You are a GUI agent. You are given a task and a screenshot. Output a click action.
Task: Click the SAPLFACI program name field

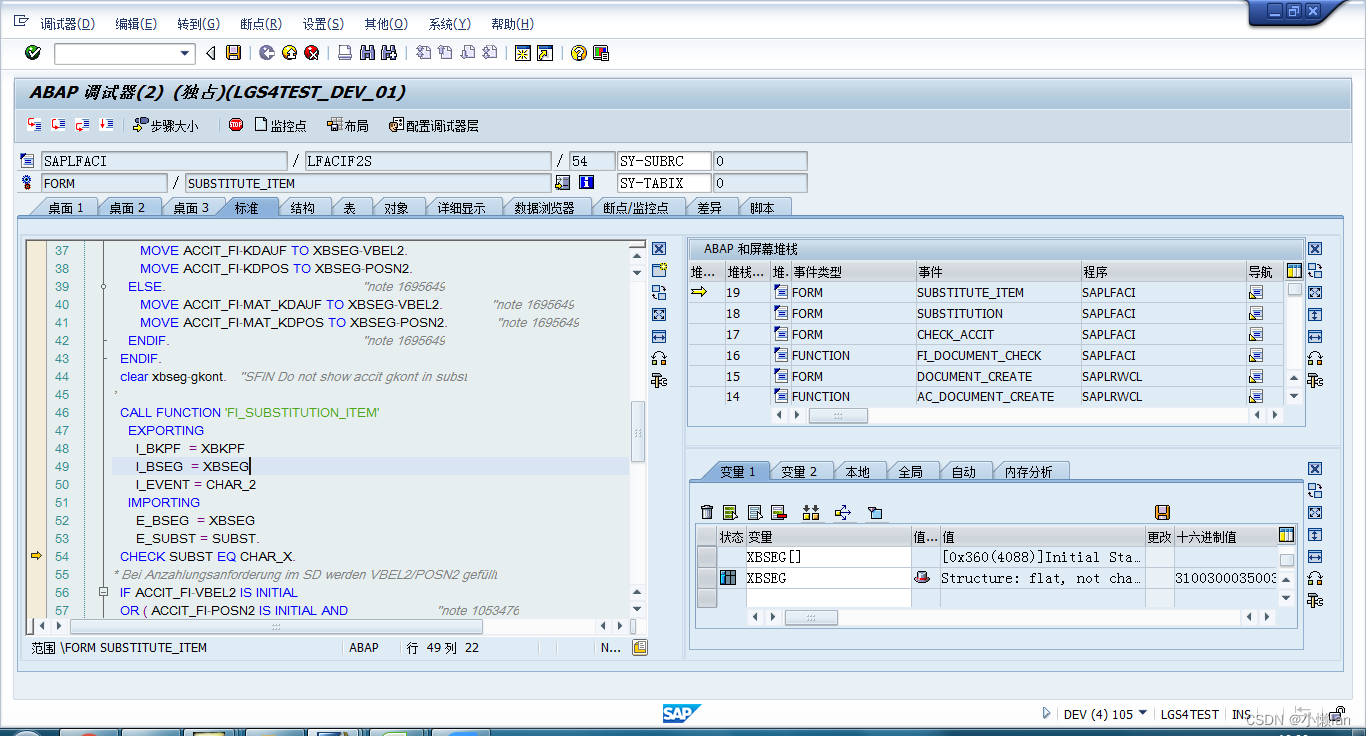pyautogui.click(x=163, y=161)
